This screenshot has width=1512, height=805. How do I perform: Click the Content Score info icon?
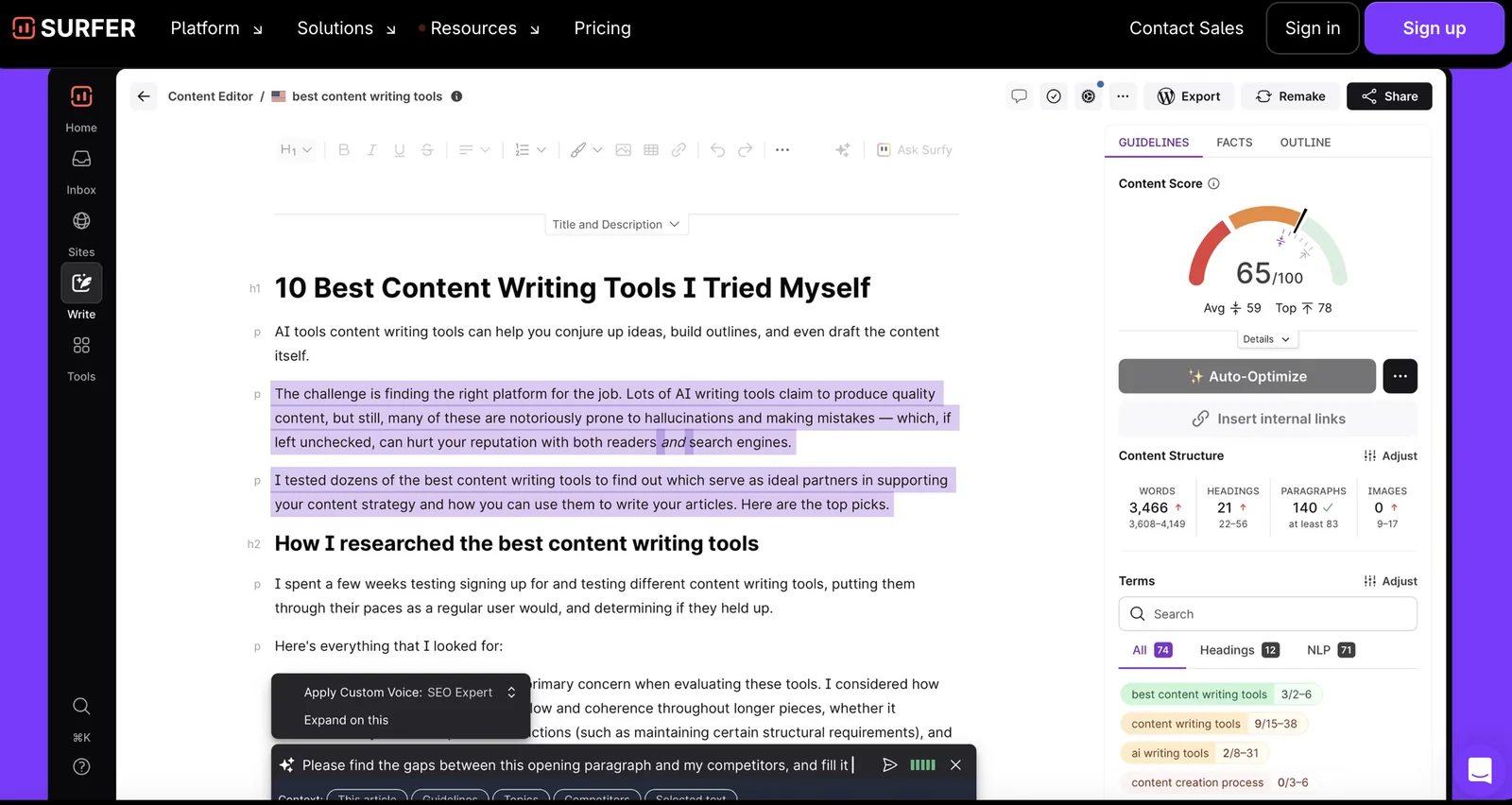coord(1214,184)
